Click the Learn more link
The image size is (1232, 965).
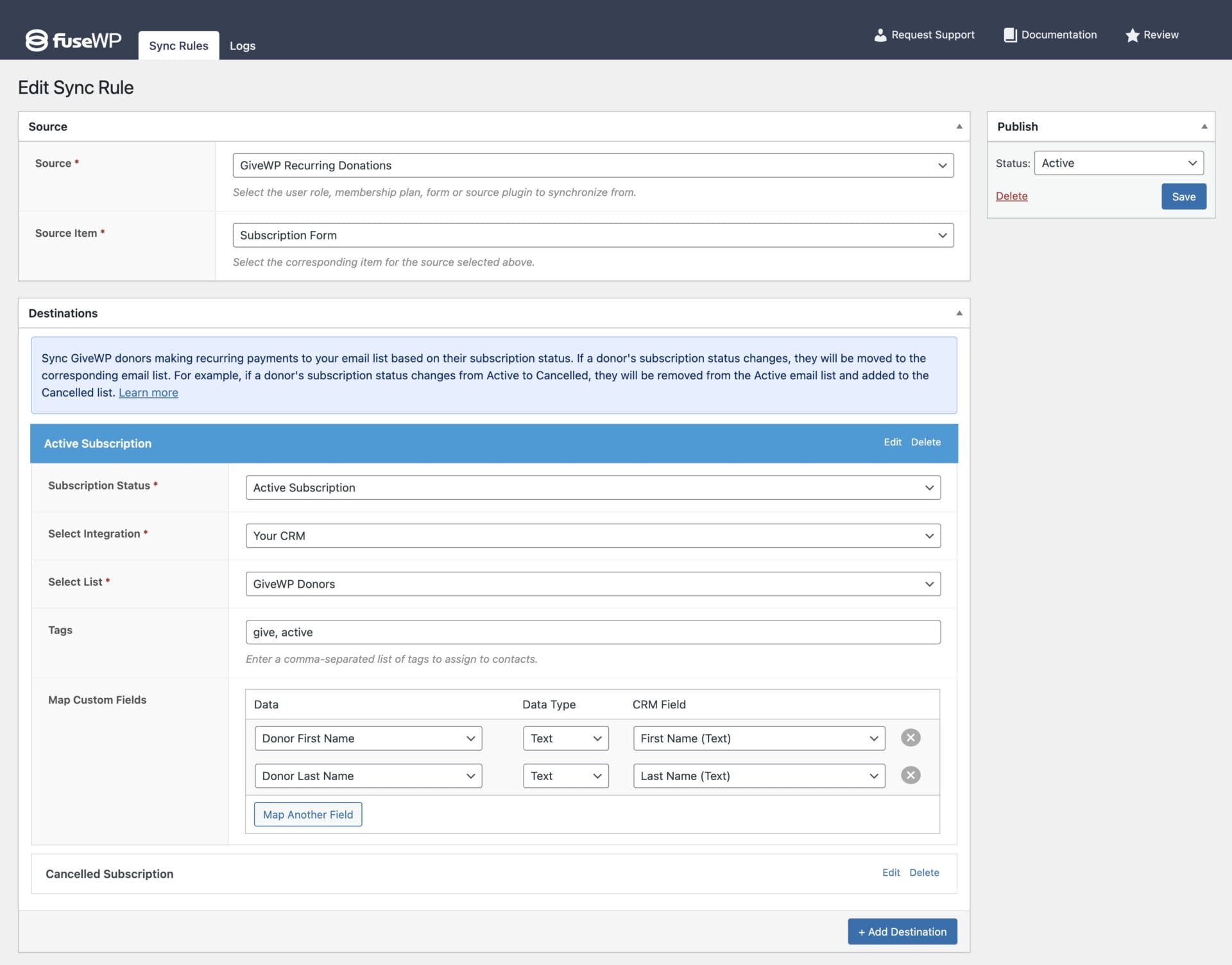(148, 393)
